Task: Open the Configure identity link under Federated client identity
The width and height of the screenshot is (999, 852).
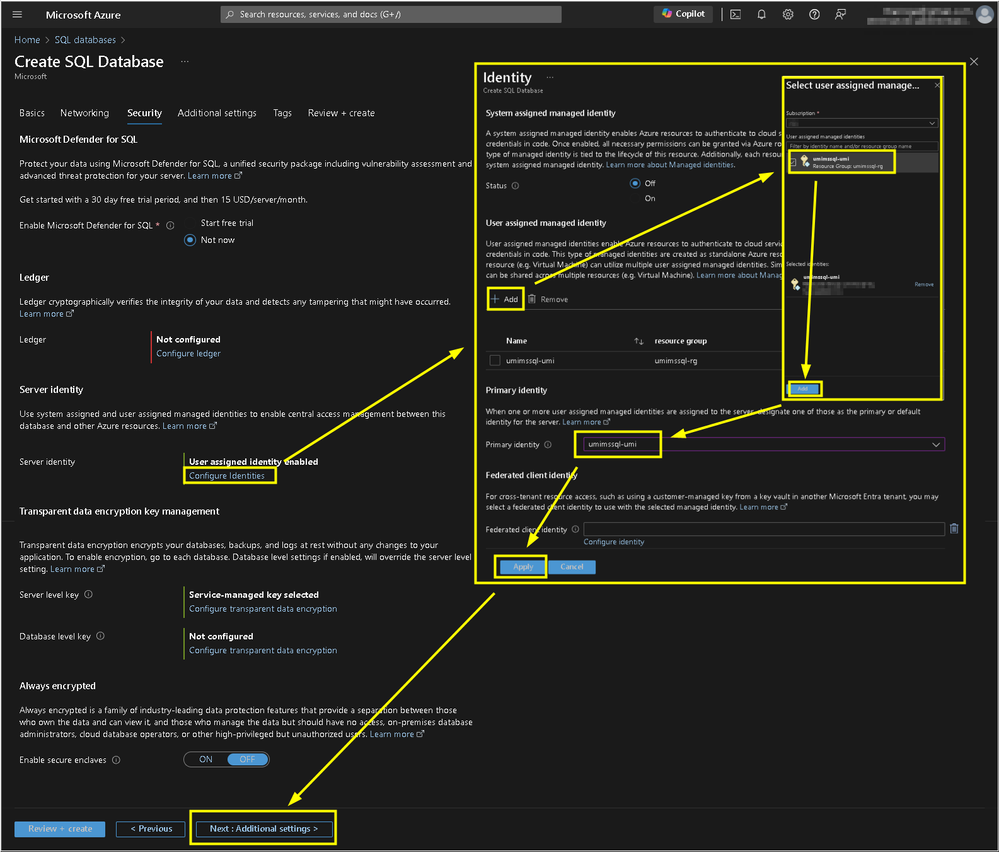Action: 614,542
